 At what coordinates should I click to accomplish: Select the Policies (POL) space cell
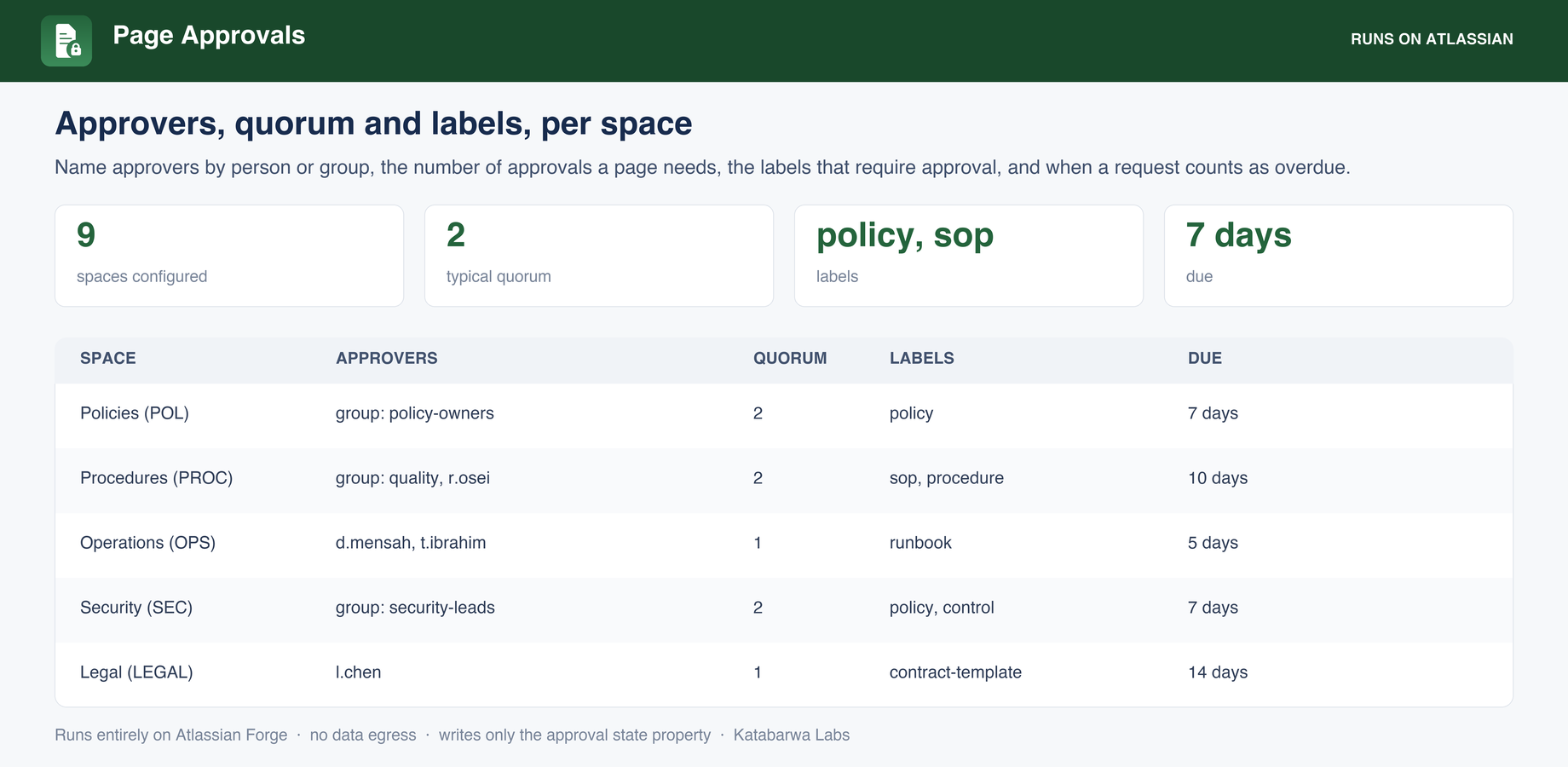point(135,413)
